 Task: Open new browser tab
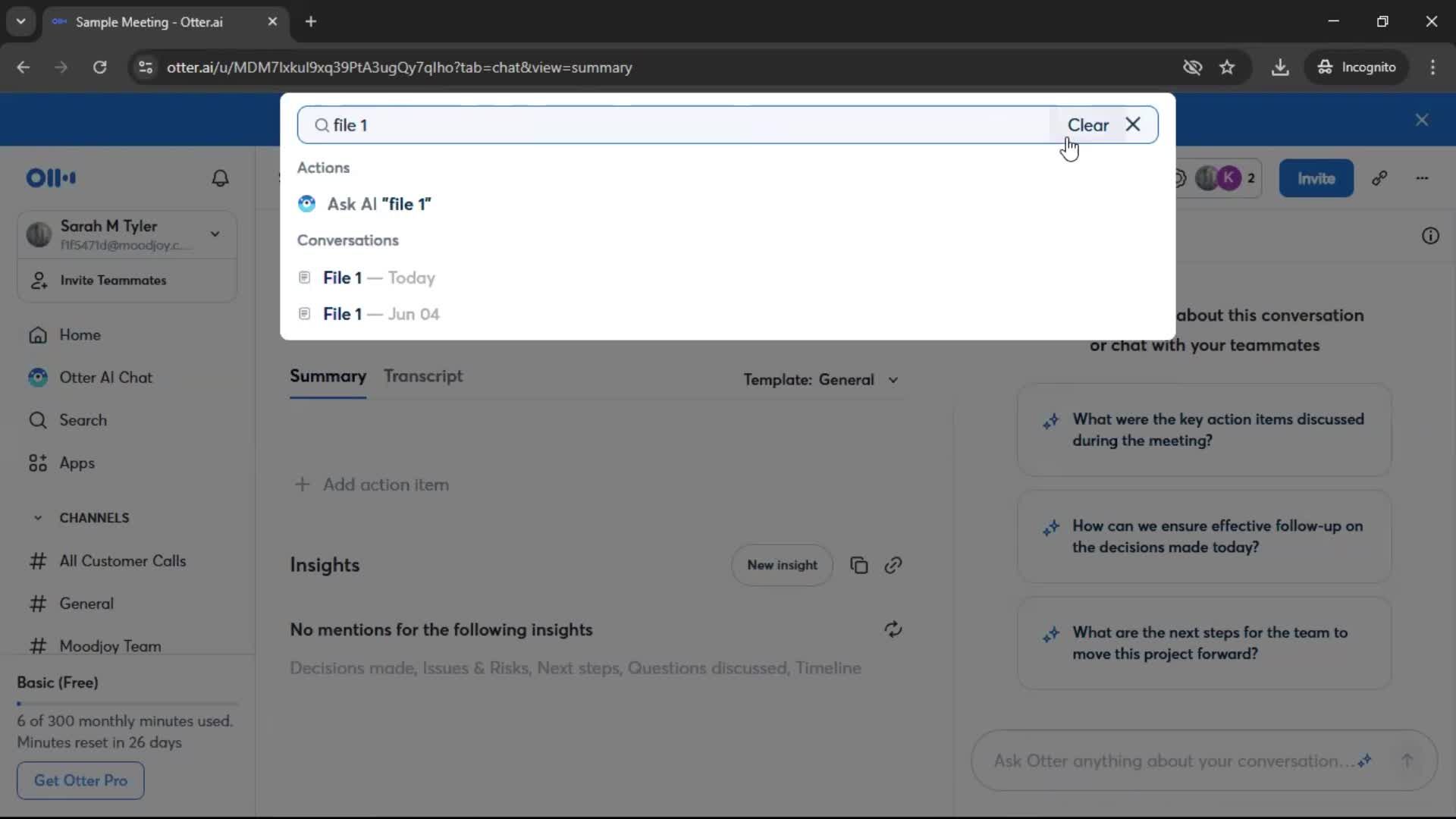(311, 22)
